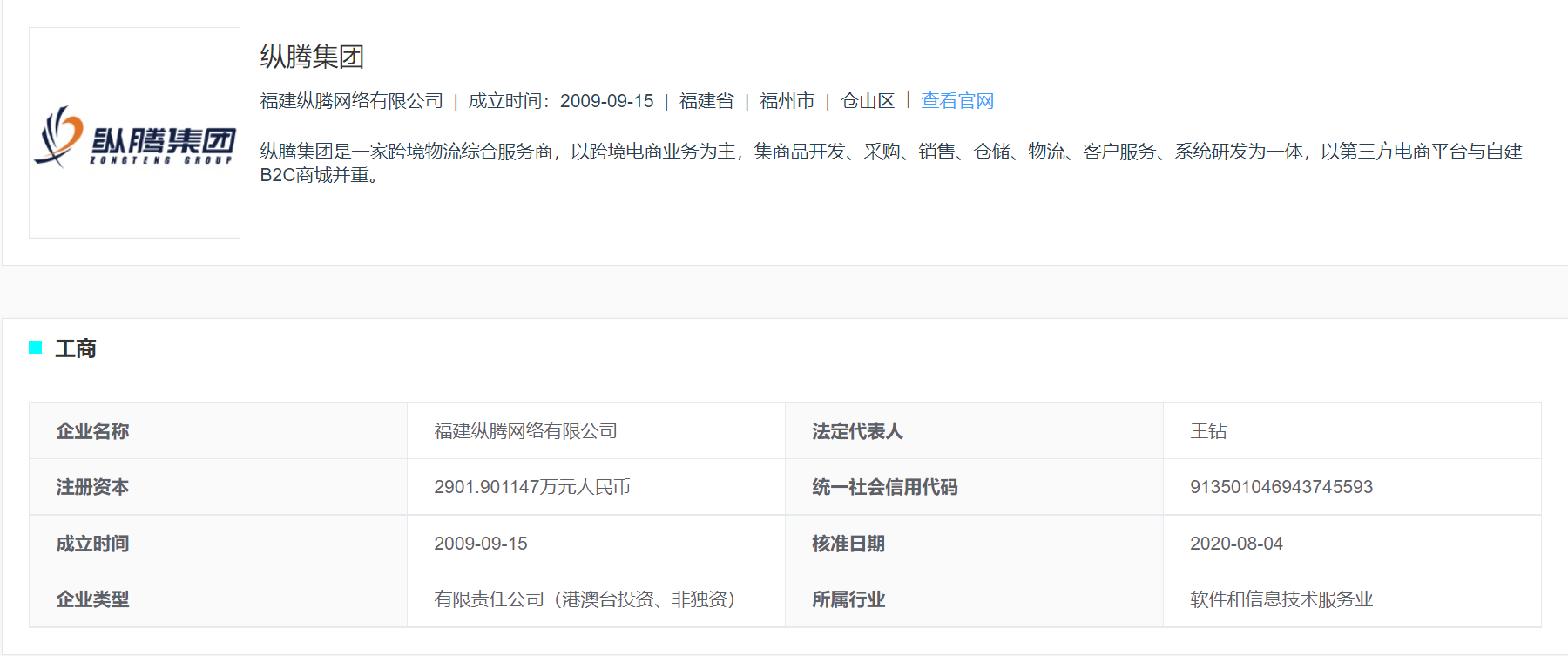Click the 有限责任公司（港澳台投资、非独资） value
Screen dimensions: 1568x656
coord(585,599)
